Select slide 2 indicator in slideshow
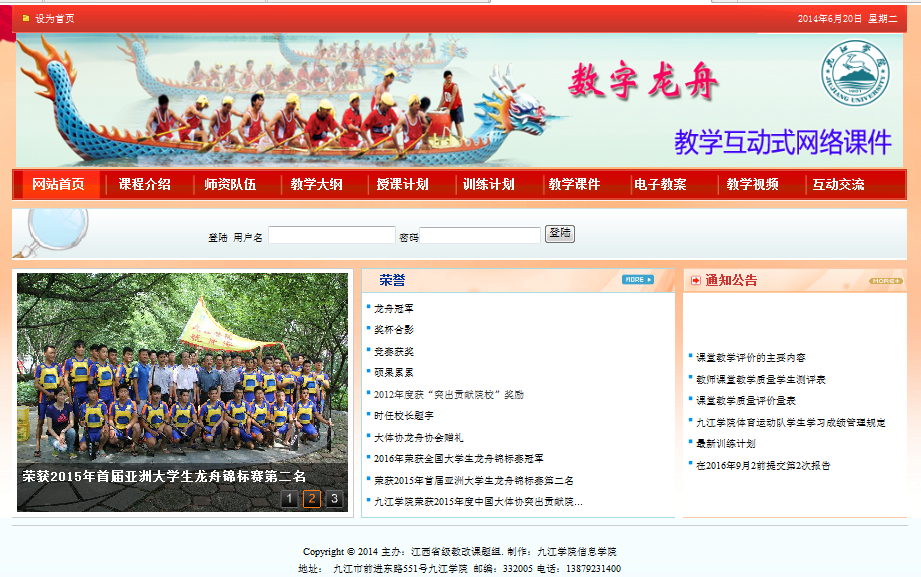This screenshot has height=577, width=921. 312,499
